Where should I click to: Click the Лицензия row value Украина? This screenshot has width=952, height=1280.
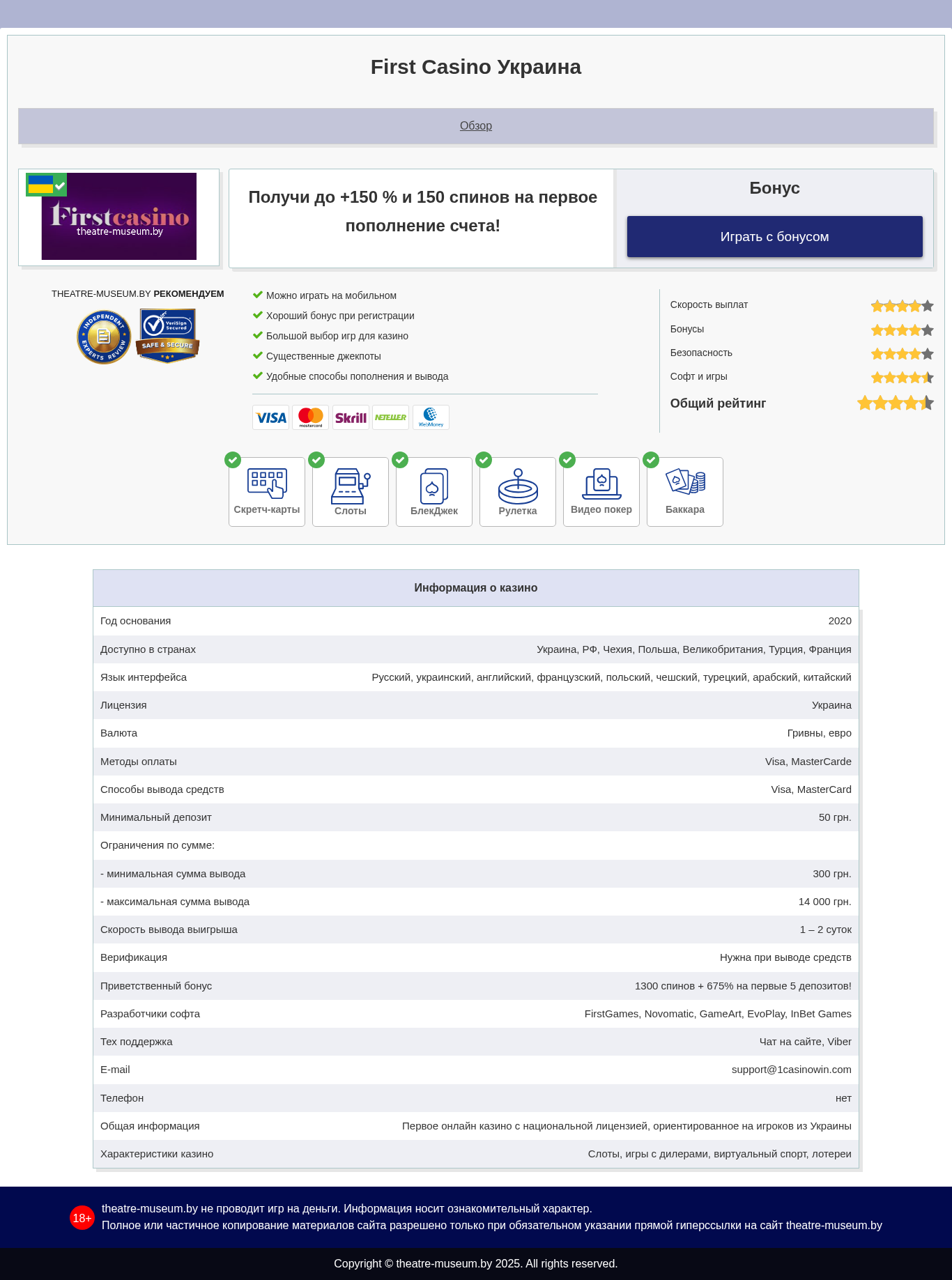click(x=831, y=705)
